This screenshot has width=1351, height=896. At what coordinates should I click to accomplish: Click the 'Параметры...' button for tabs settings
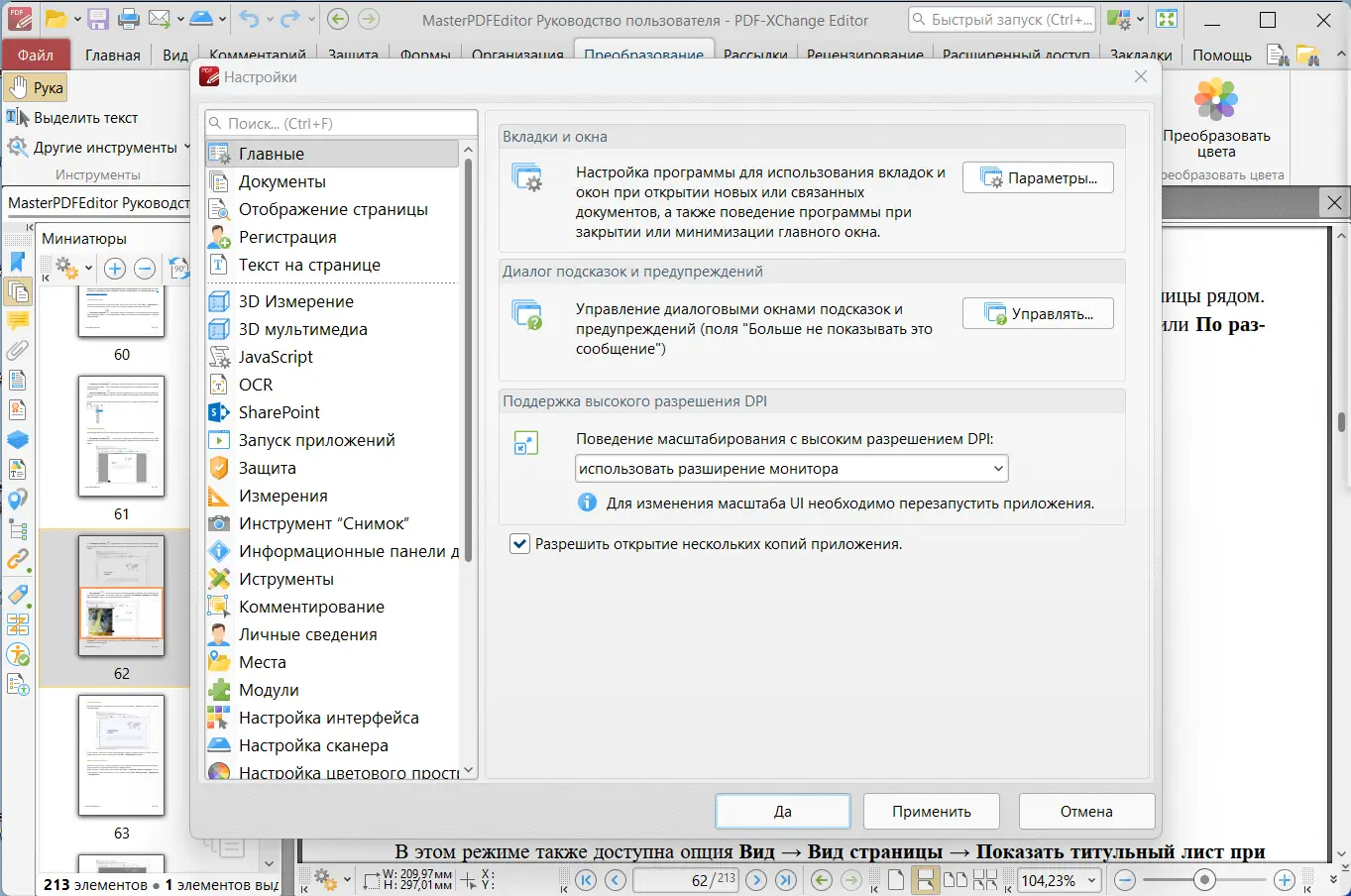[1038, 177]
